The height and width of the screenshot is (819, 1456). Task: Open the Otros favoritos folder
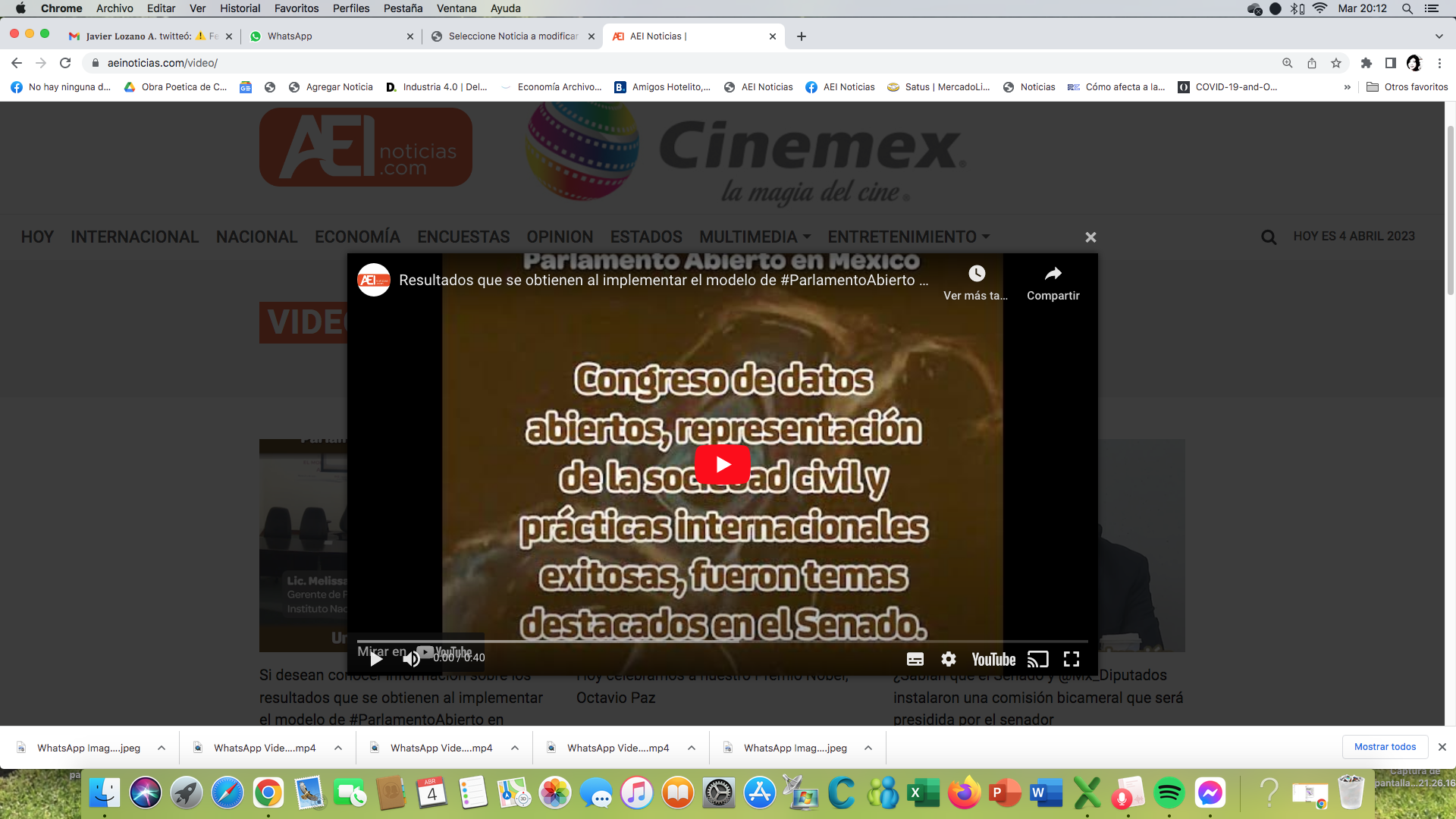(1407, 87)
